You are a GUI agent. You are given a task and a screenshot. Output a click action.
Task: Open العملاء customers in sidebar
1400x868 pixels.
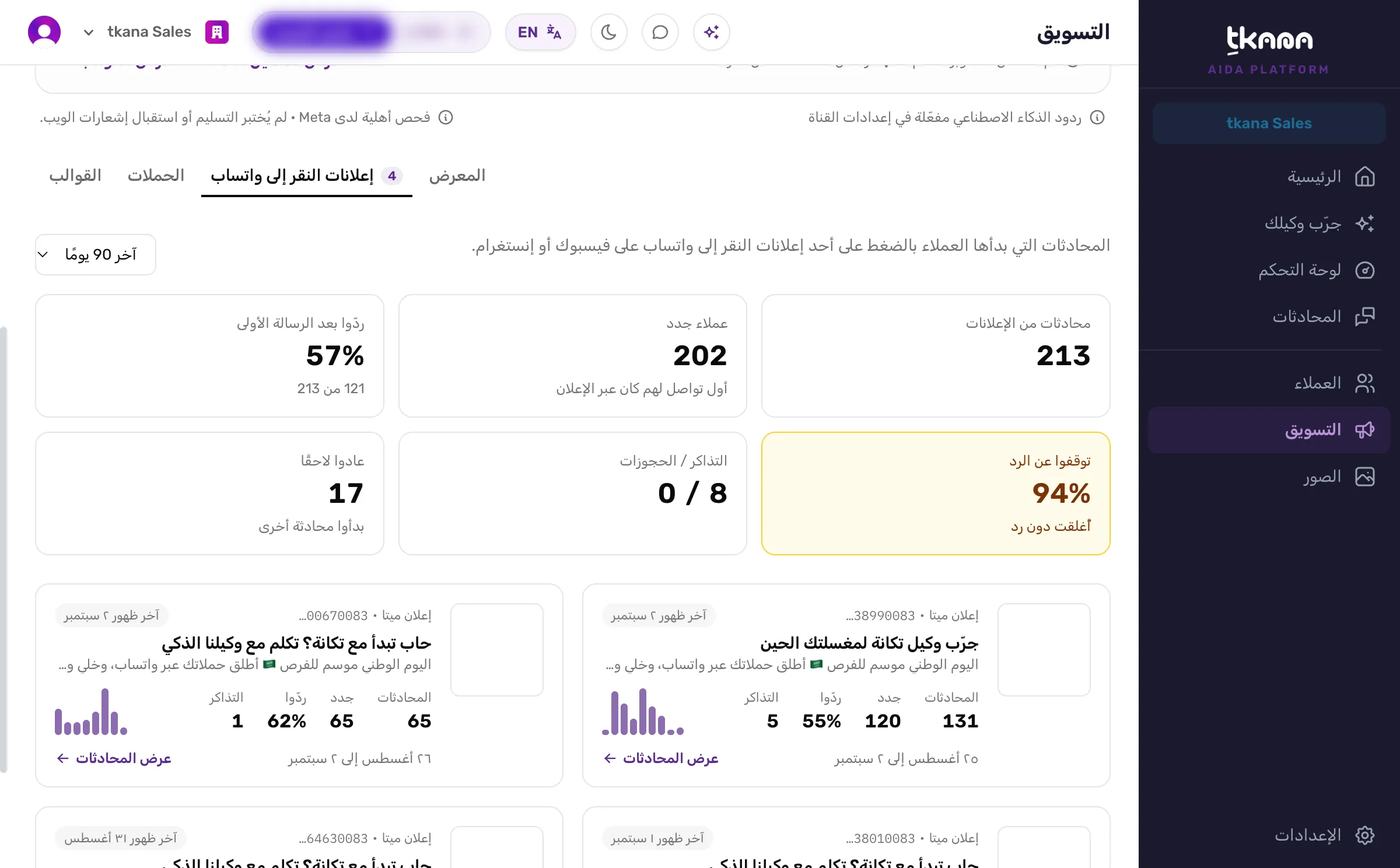[1269, 383]
